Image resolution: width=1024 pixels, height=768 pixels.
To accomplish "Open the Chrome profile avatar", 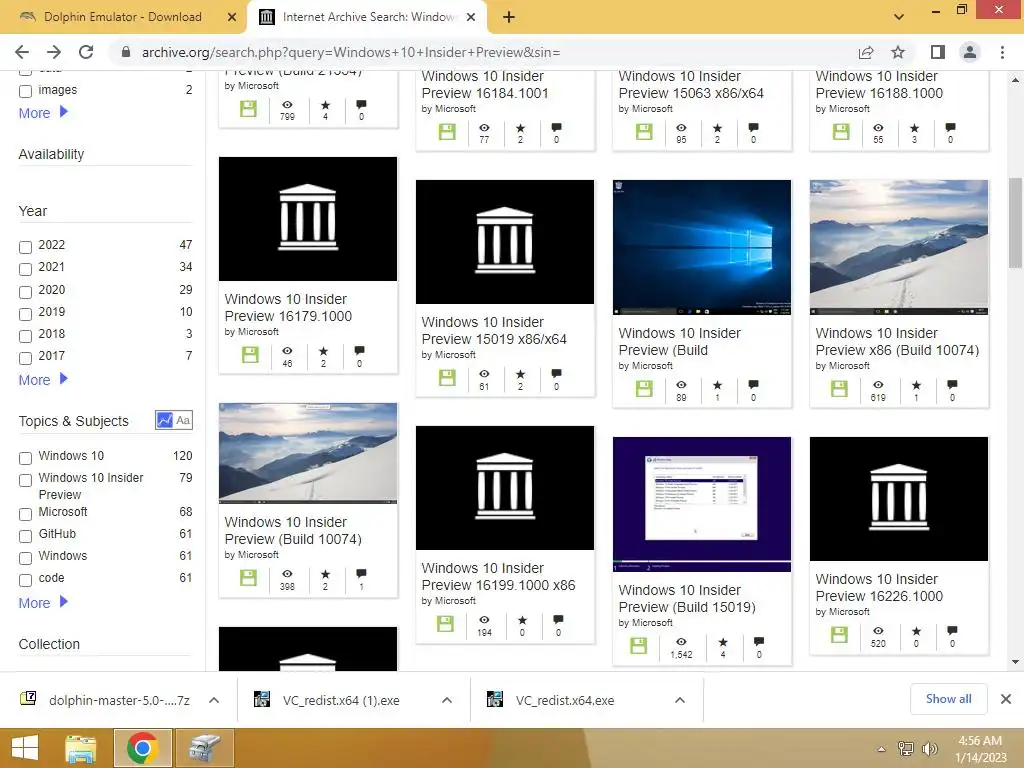I will point(970,52).
